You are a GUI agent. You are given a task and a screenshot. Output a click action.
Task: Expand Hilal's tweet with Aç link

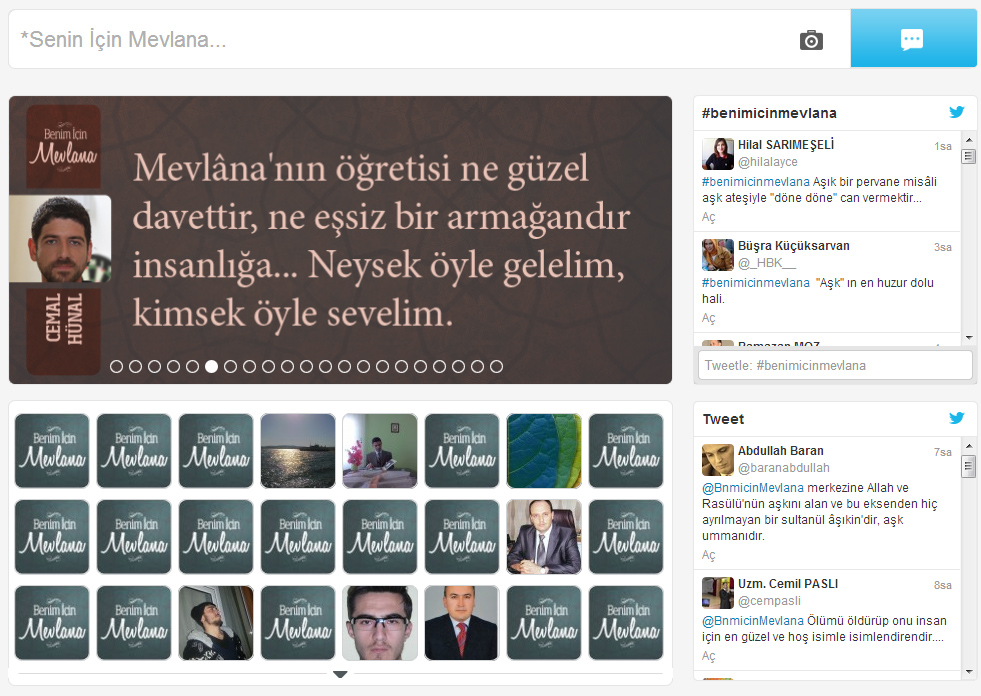point(708,217)
